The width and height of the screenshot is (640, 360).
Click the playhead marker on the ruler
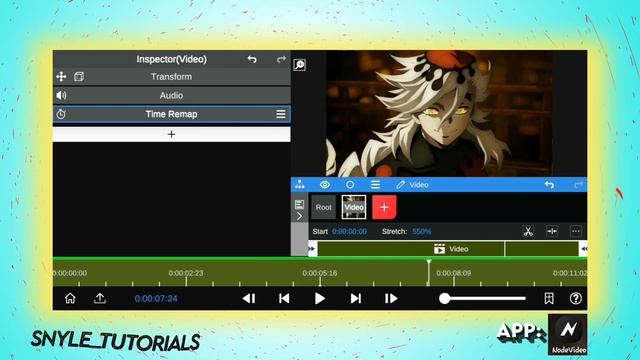[429, 262]
